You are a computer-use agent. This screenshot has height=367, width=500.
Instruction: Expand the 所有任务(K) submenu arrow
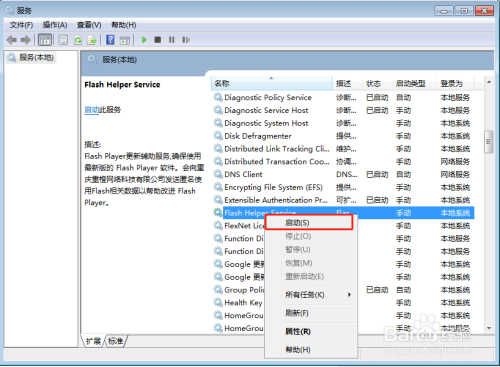point(349,295)
